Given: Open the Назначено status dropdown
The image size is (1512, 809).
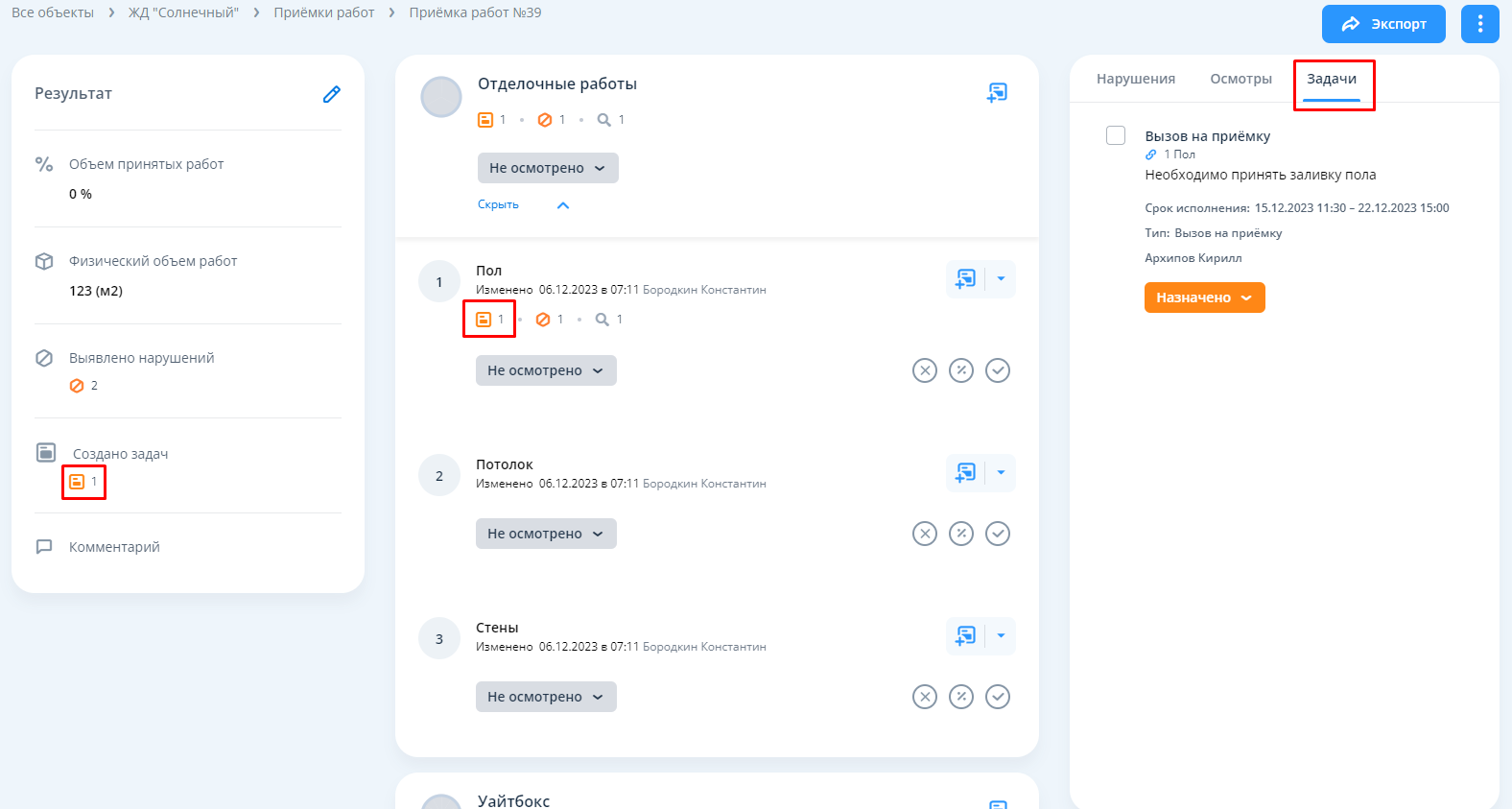Looking at the screenshot, I should 1204,297.
